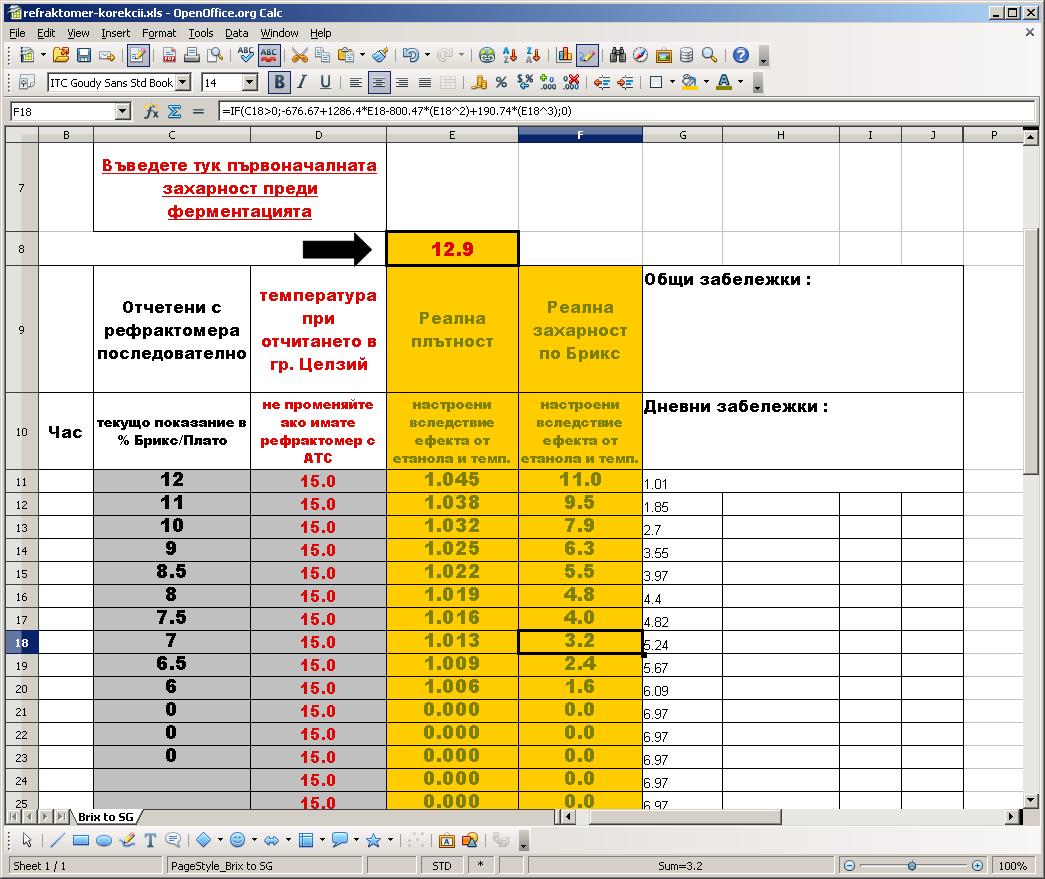This screenshot has height=879, width=1045.
Task: Expand the Borders dropdown arrow
Action: (x=672, y=82)
